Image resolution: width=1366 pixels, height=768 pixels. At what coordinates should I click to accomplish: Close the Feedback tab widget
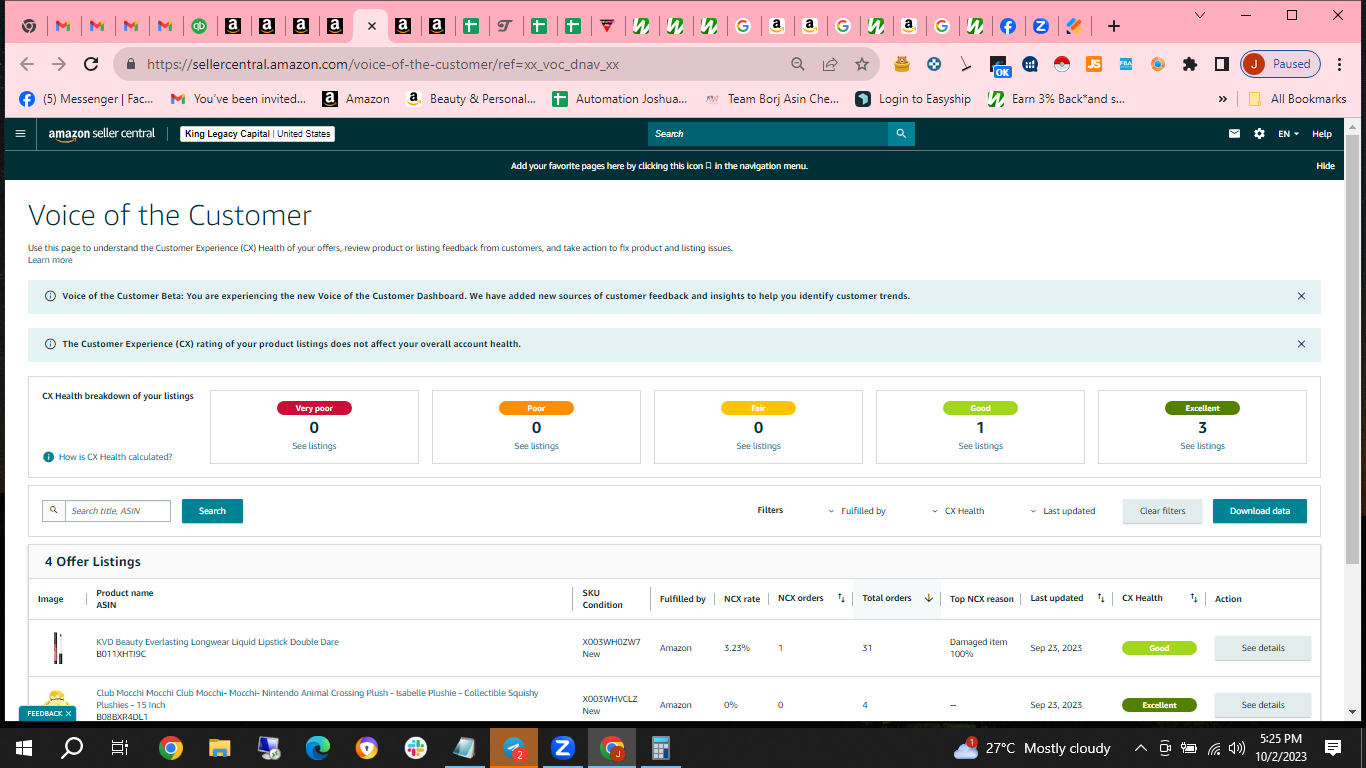68,714
